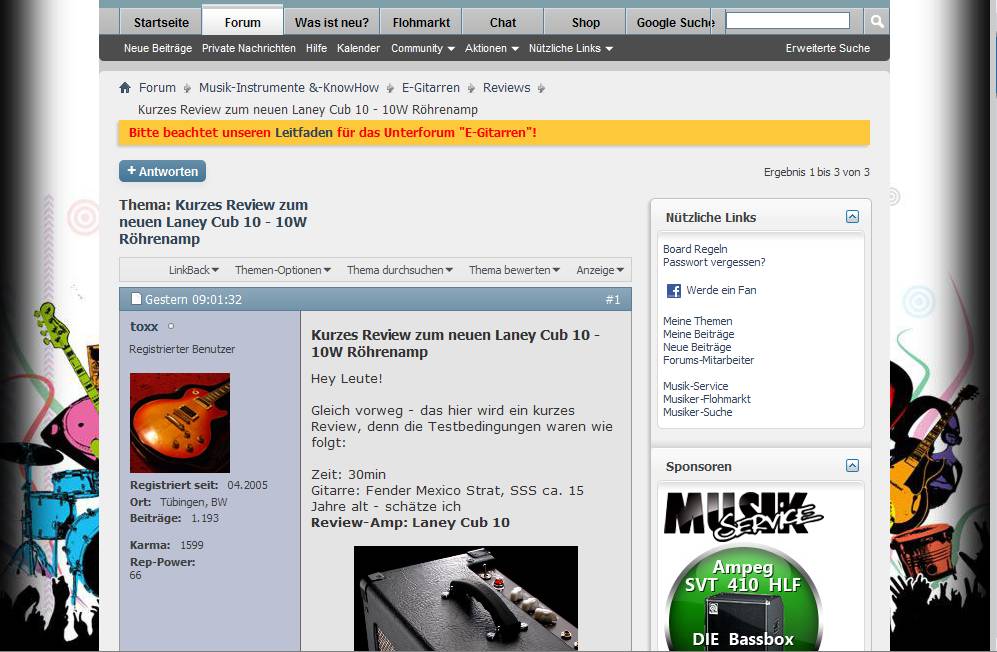
Task: Collapse the Nützliche Links sidebar box
Action: [x=852, y=217]
